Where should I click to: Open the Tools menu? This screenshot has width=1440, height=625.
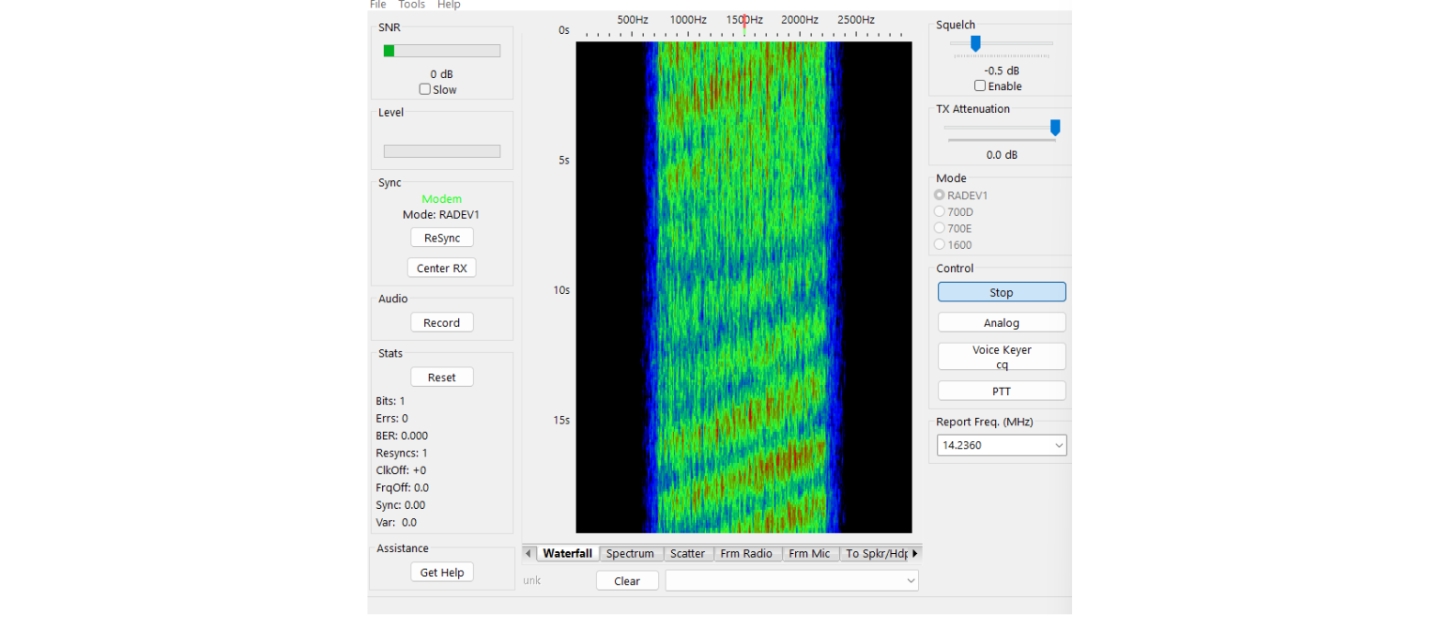(x=411, y=5)
